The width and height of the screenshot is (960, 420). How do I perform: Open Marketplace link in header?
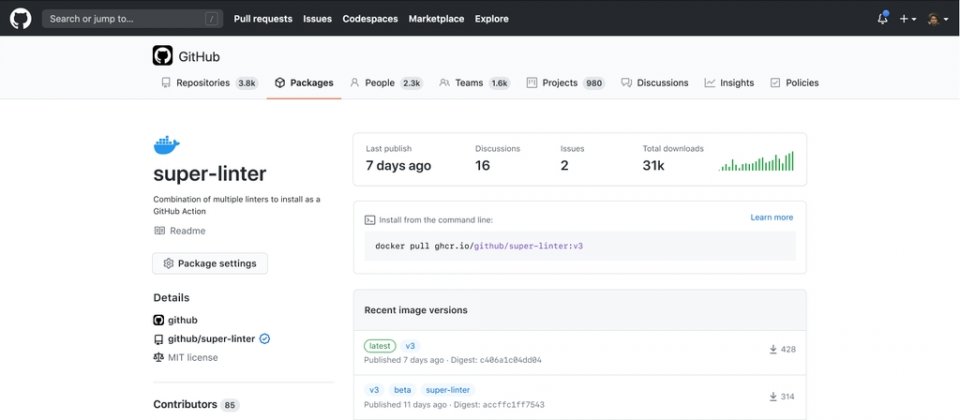(x=436, y=19)
